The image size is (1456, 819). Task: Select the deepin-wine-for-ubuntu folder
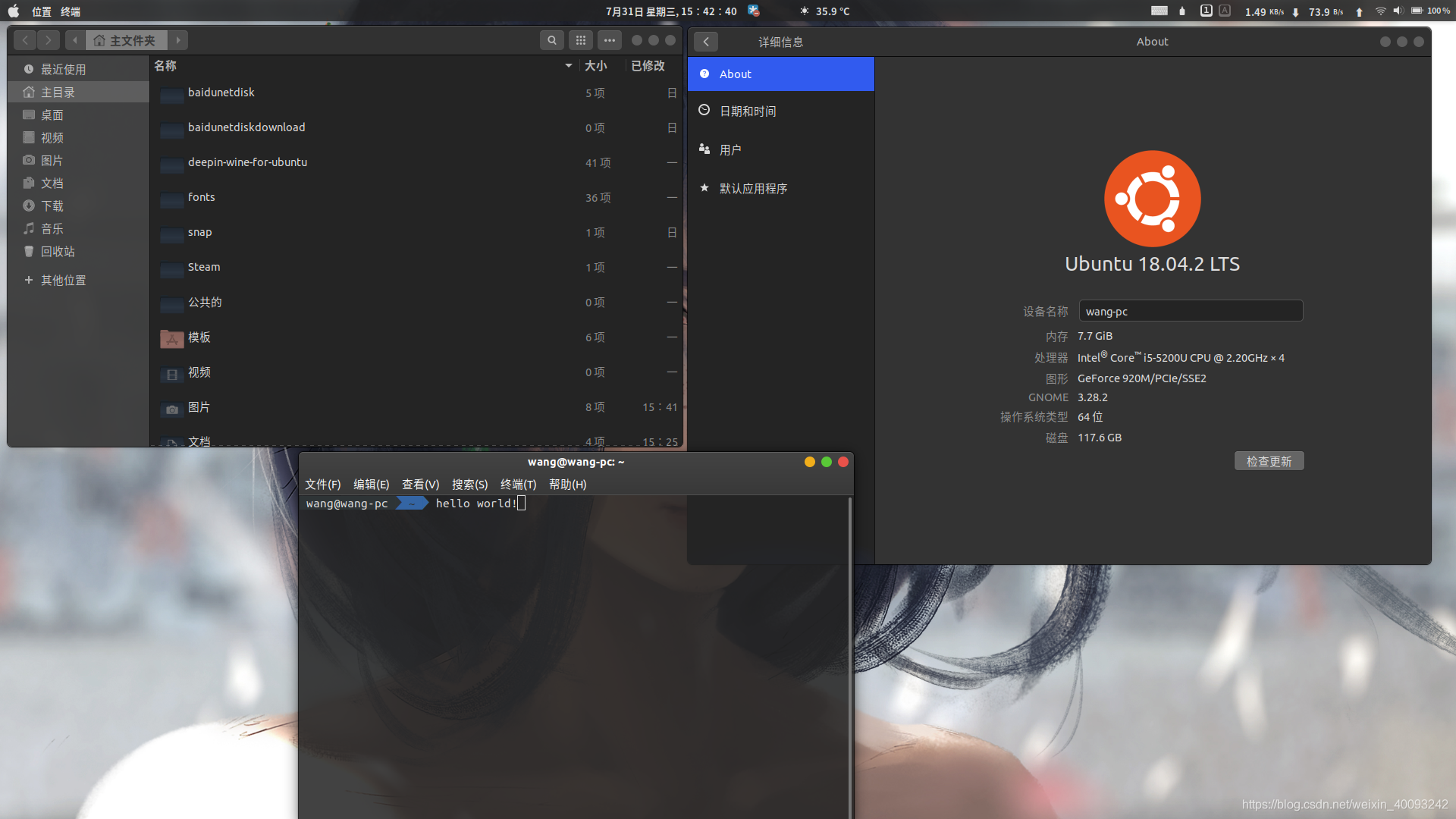pyautogui.click(x=417, y=162)
